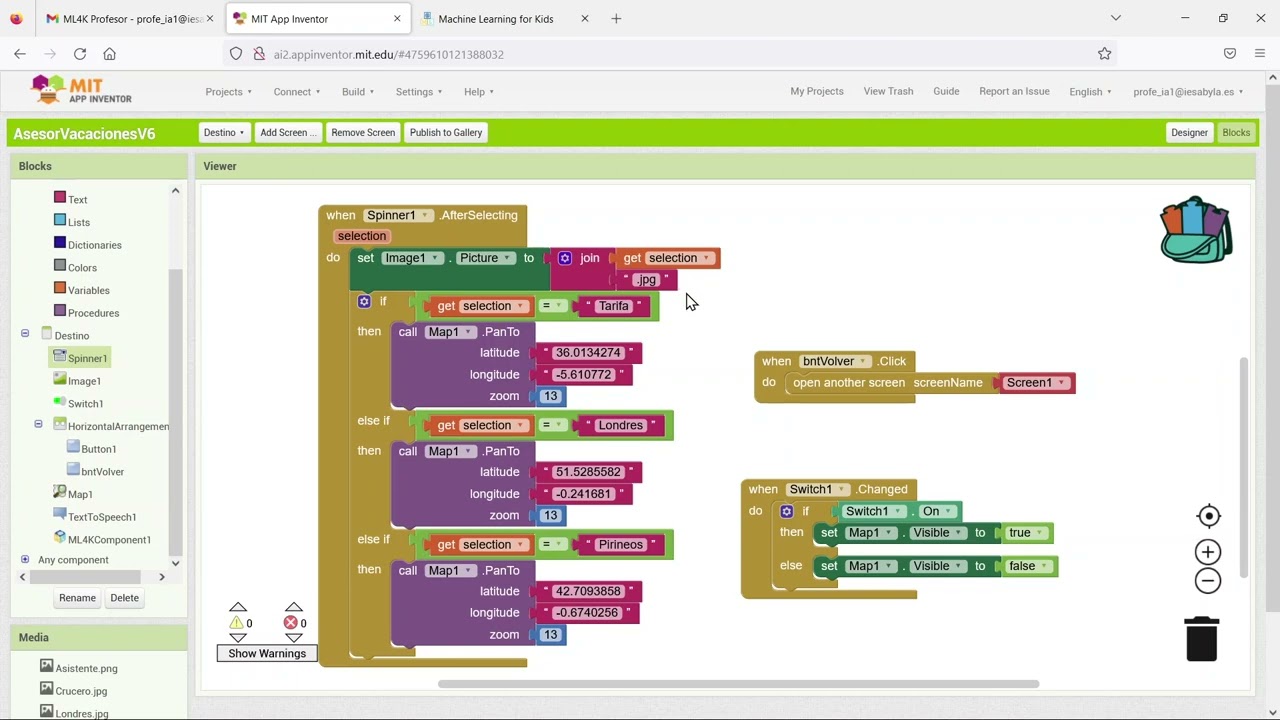Click mutator gear on Switch1 if block
The image size is (1280, 720).
tap(786, 511)
